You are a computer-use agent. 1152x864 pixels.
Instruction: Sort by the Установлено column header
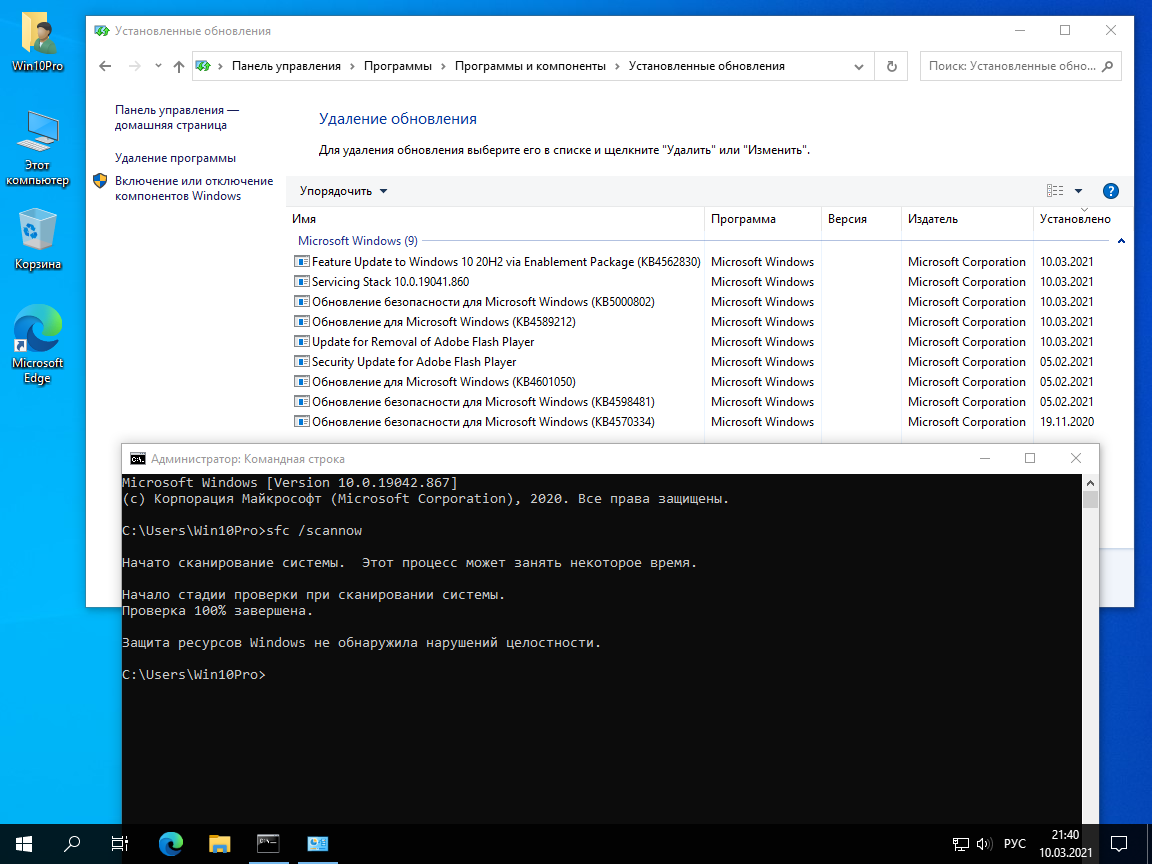[1074, 219]
